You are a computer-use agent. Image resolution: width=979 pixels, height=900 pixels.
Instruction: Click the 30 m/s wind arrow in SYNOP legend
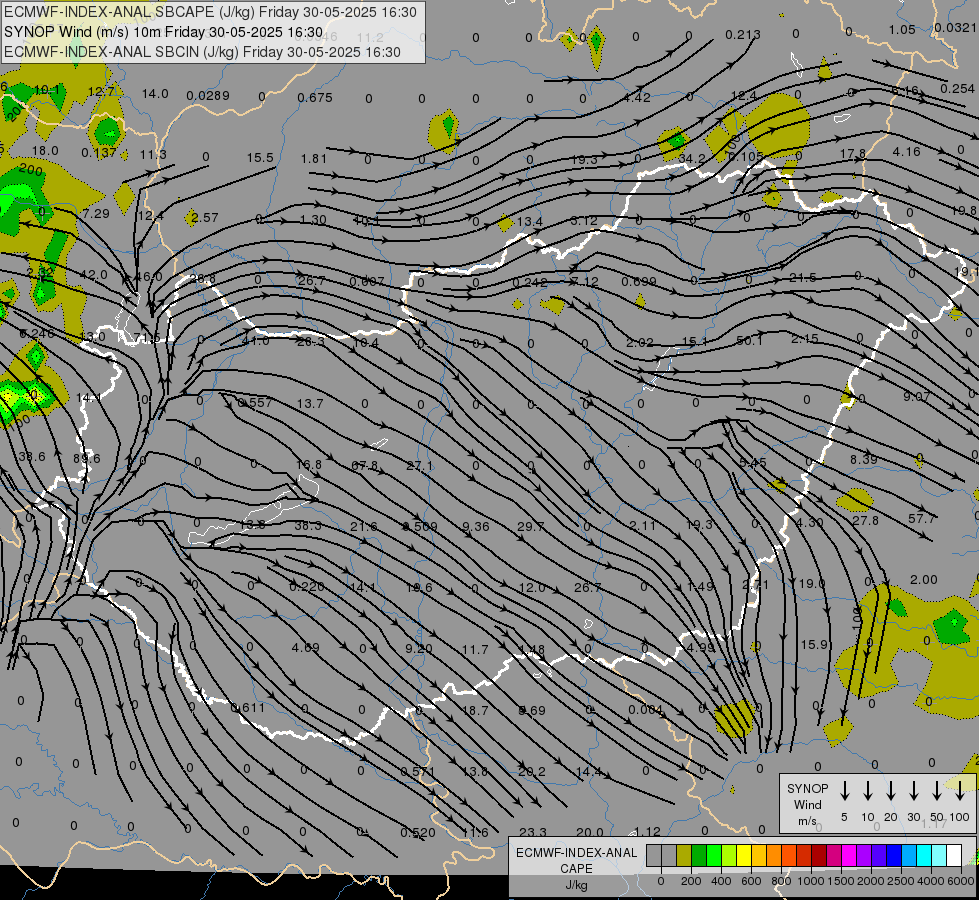(x=913, y=791)
